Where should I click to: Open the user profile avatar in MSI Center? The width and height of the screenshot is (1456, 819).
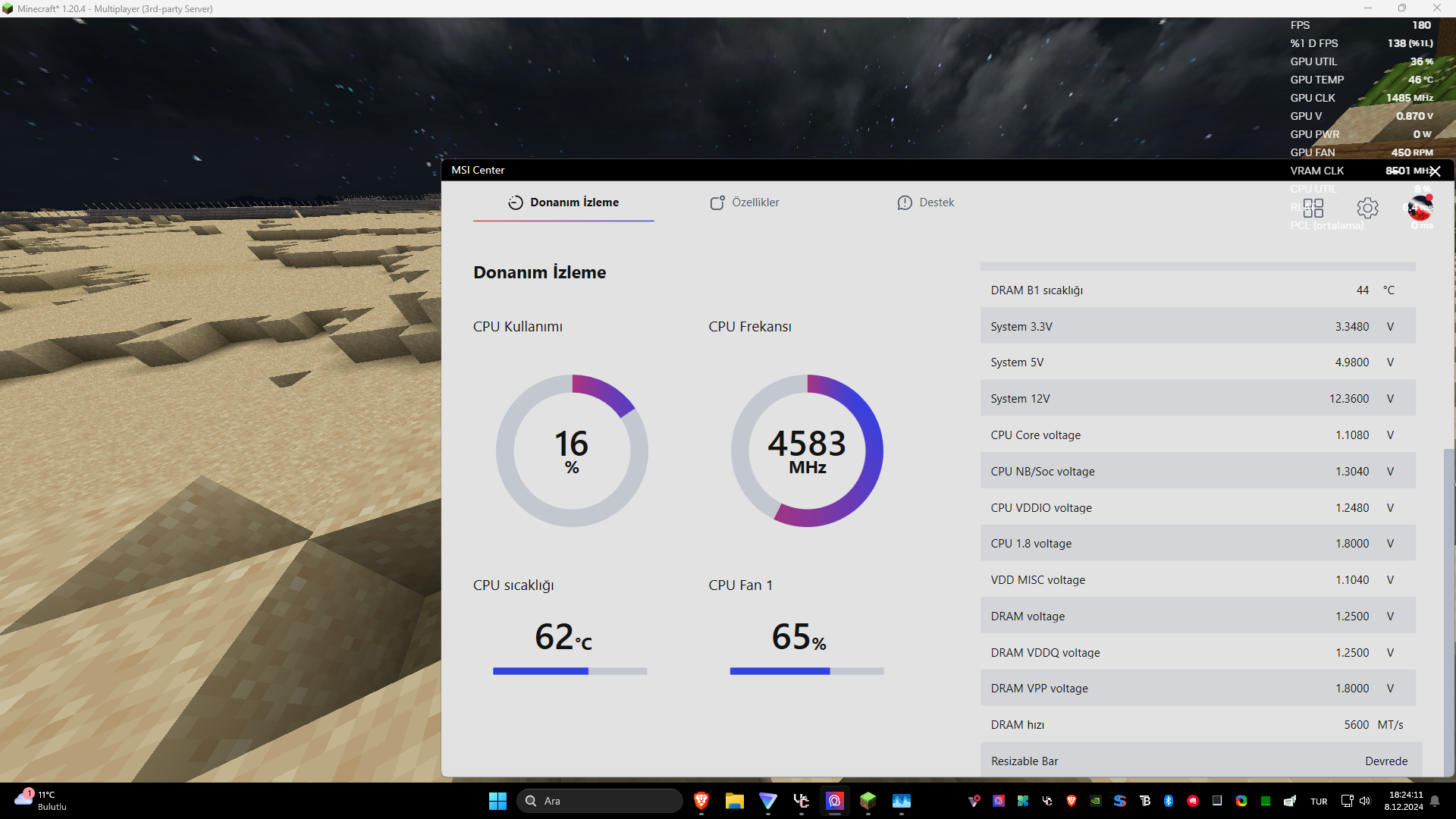tap(1420, 208)
